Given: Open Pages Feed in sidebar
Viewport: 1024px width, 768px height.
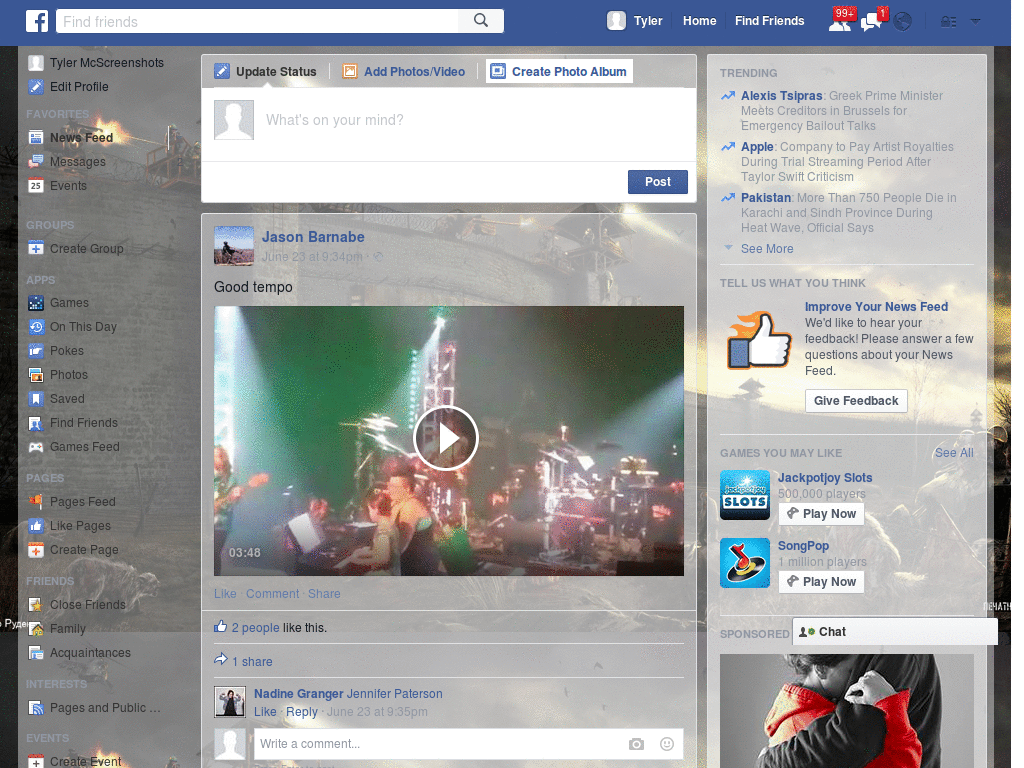Looking at the screenshot, I should click(72, 502).
